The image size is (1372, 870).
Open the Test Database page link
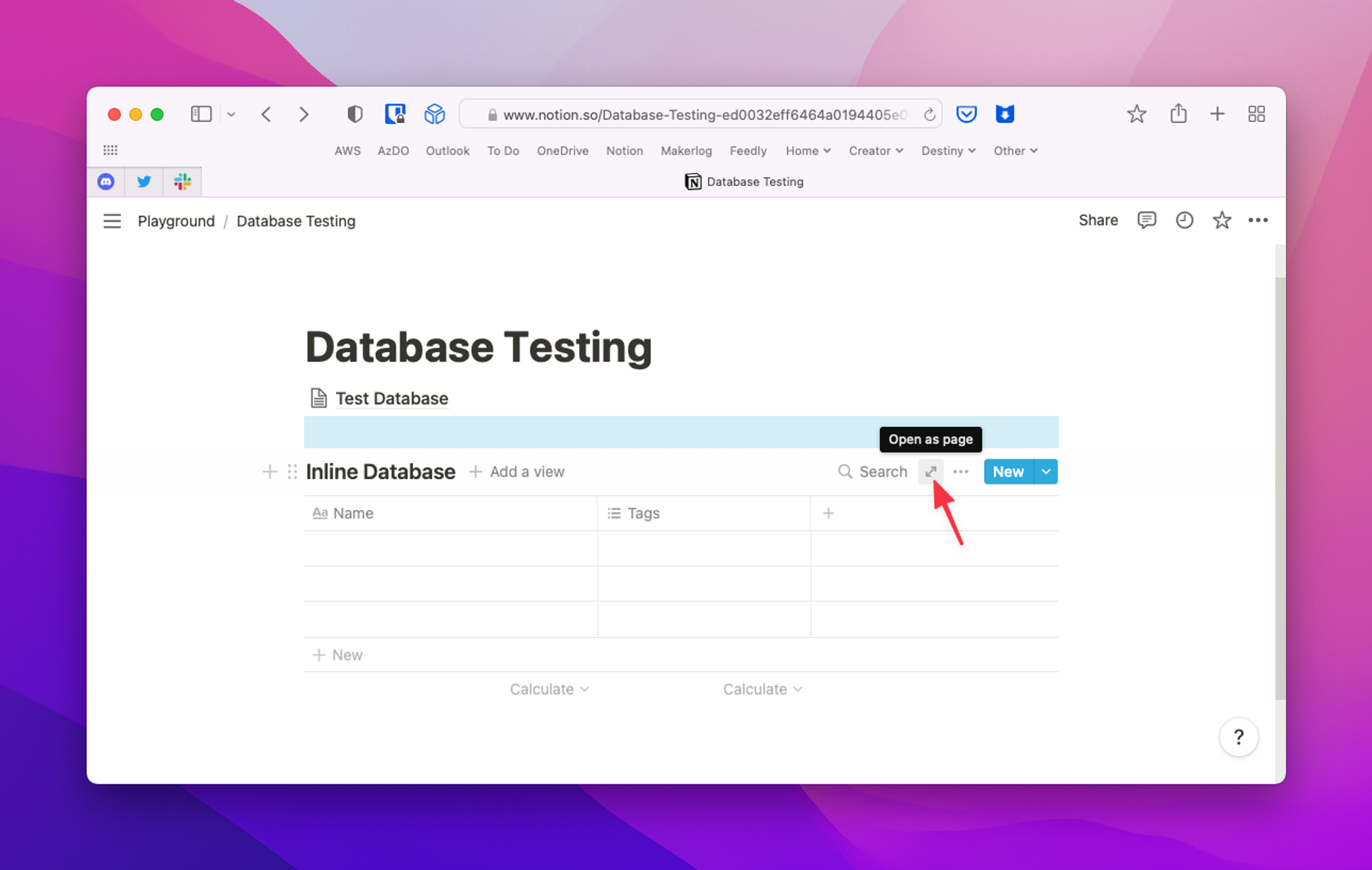(x=391, y=398)
